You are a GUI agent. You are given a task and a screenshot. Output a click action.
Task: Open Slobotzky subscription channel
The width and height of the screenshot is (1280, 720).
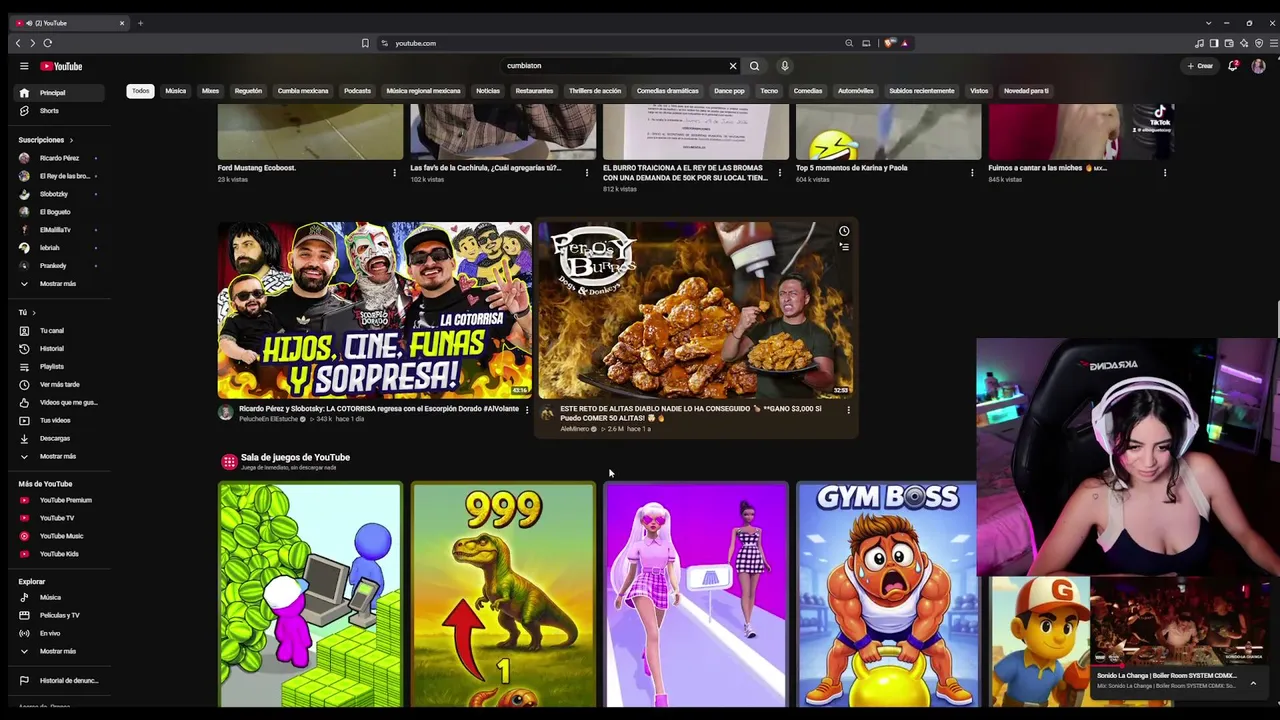coord(60,194)
